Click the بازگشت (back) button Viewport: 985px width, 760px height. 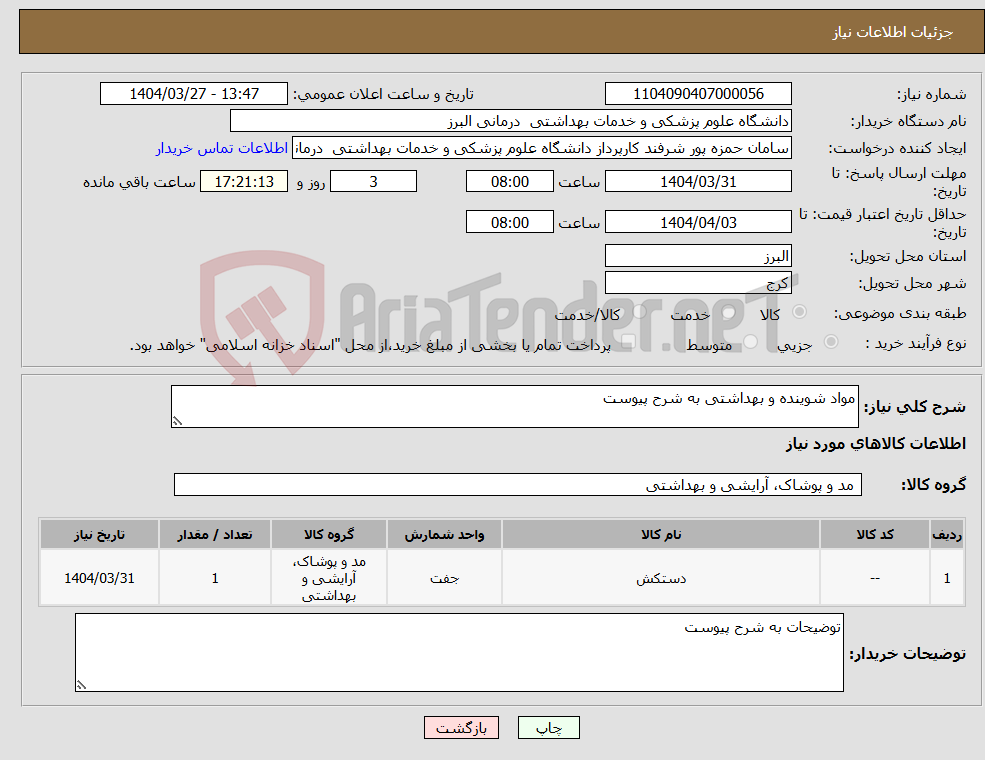[x=461, y=727]
